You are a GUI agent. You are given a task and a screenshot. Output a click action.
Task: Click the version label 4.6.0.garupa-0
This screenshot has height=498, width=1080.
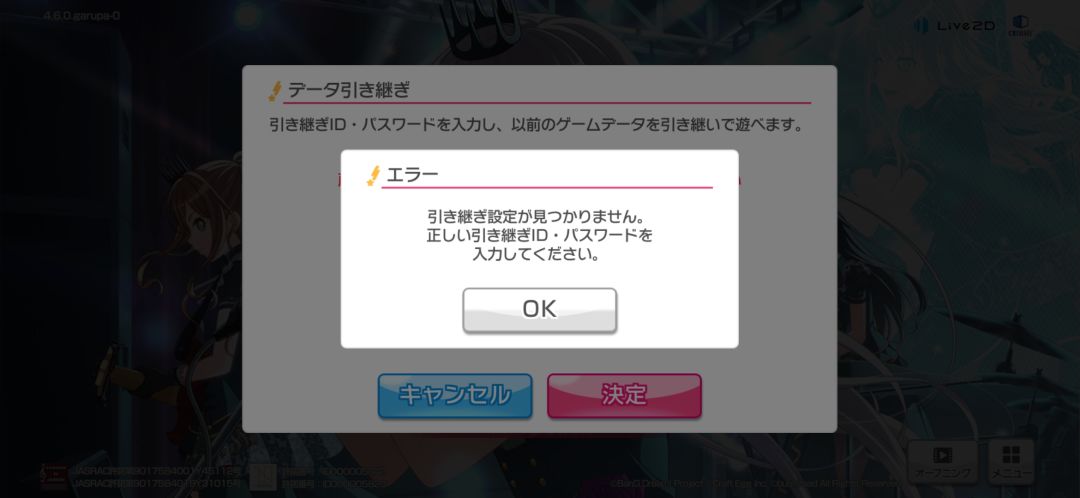coord(81,15)
